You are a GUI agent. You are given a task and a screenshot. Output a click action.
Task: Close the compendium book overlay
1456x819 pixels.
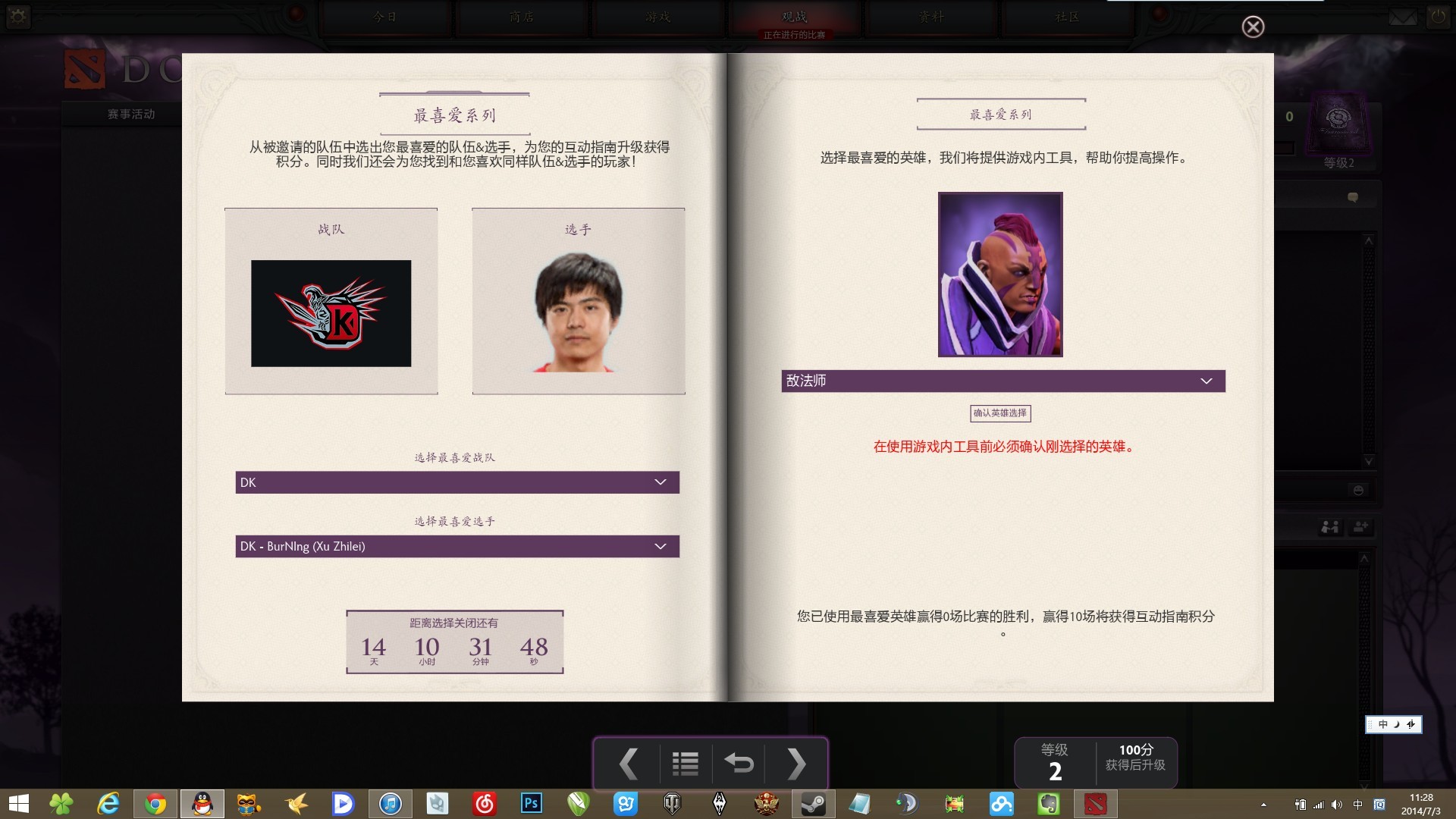1253,27
